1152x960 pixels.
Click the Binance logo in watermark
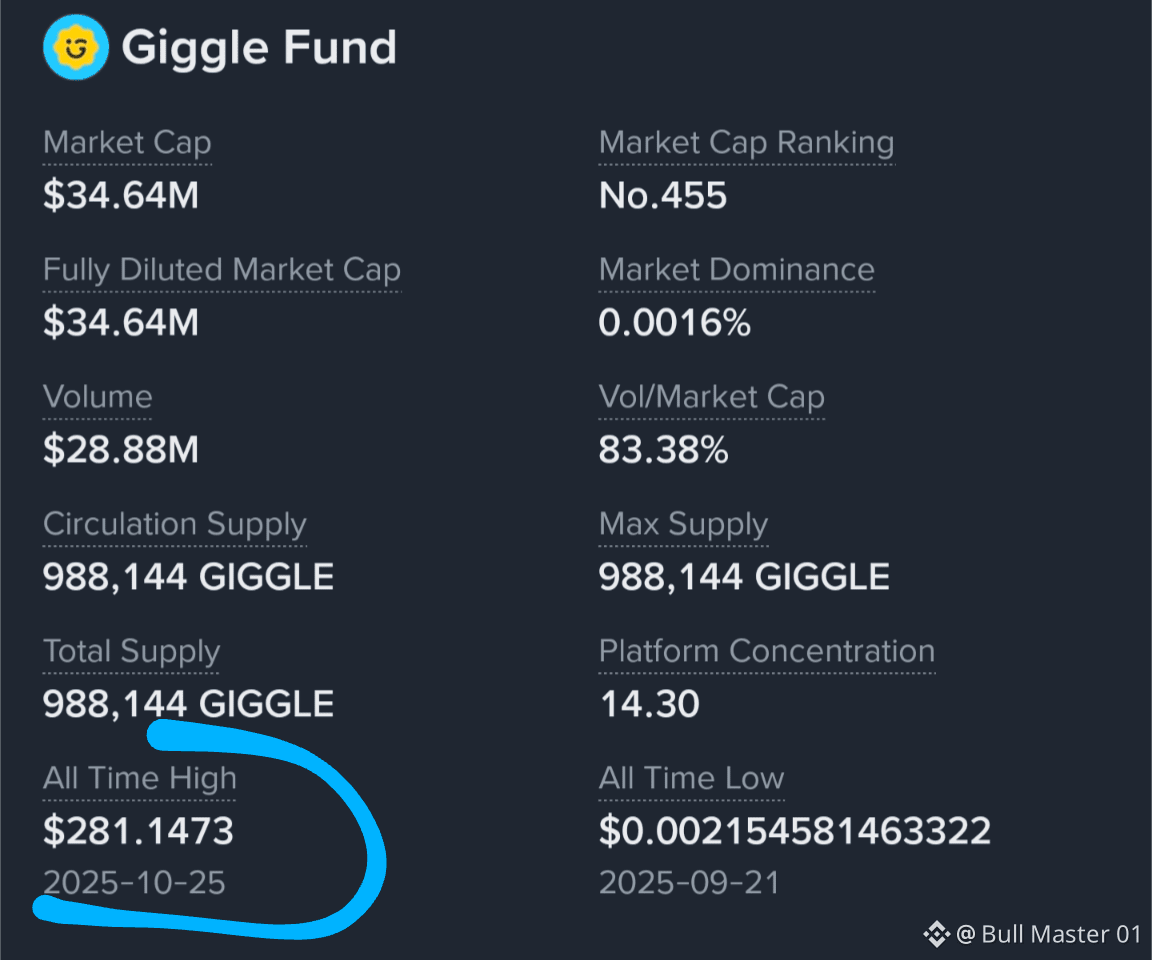pyautogui.click(x=936, y=934)
